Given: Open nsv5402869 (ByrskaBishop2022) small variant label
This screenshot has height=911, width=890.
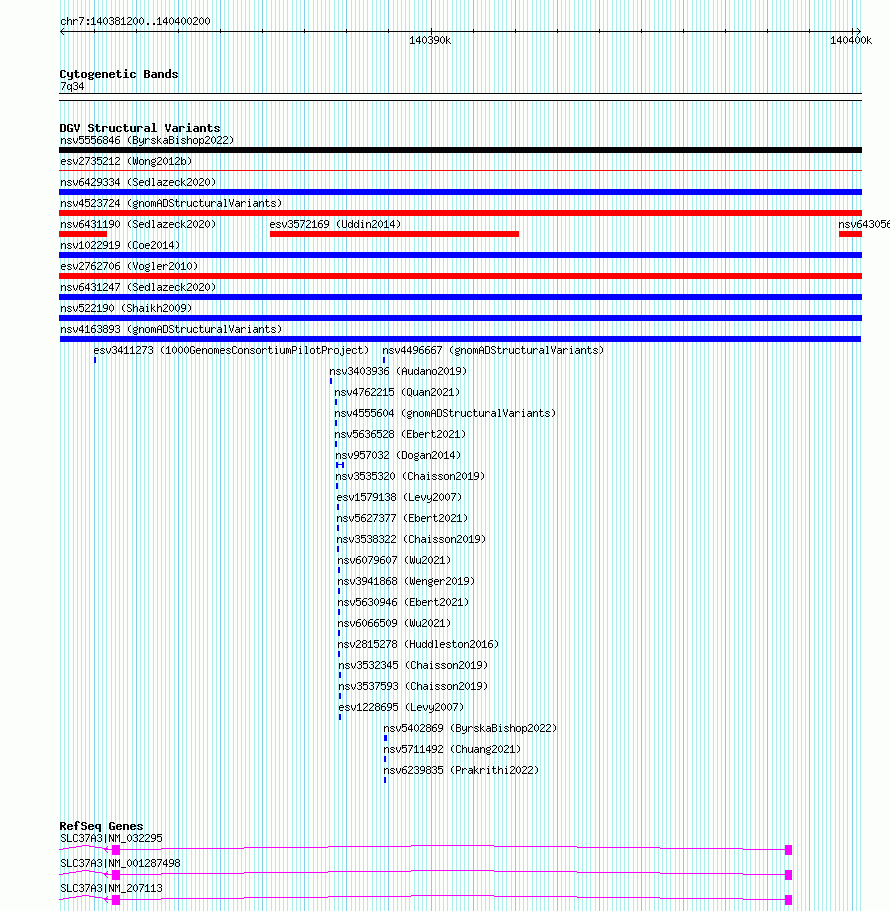Looking at the screenshot, I should pyautogui.click(x=470, y=728).
